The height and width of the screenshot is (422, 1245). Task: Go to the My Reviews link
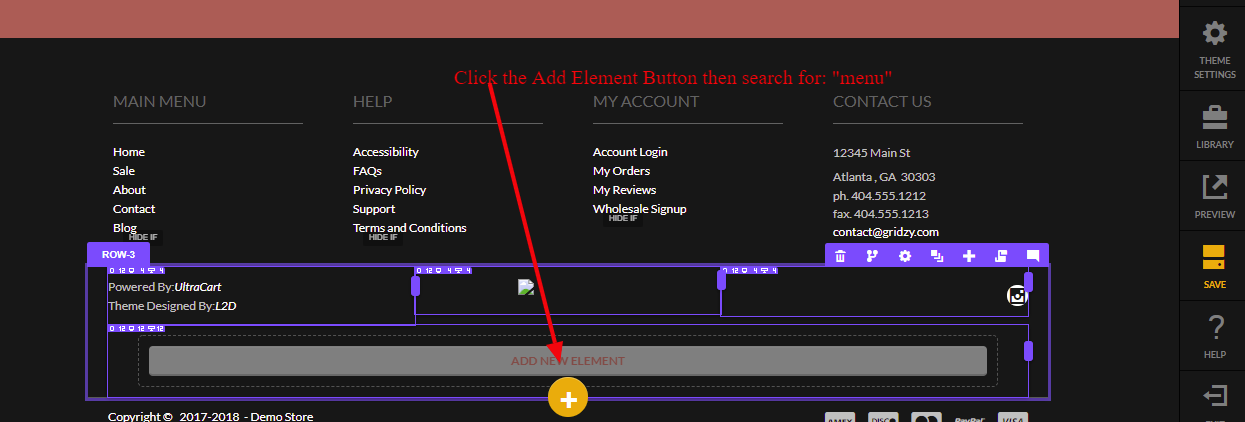625,190
